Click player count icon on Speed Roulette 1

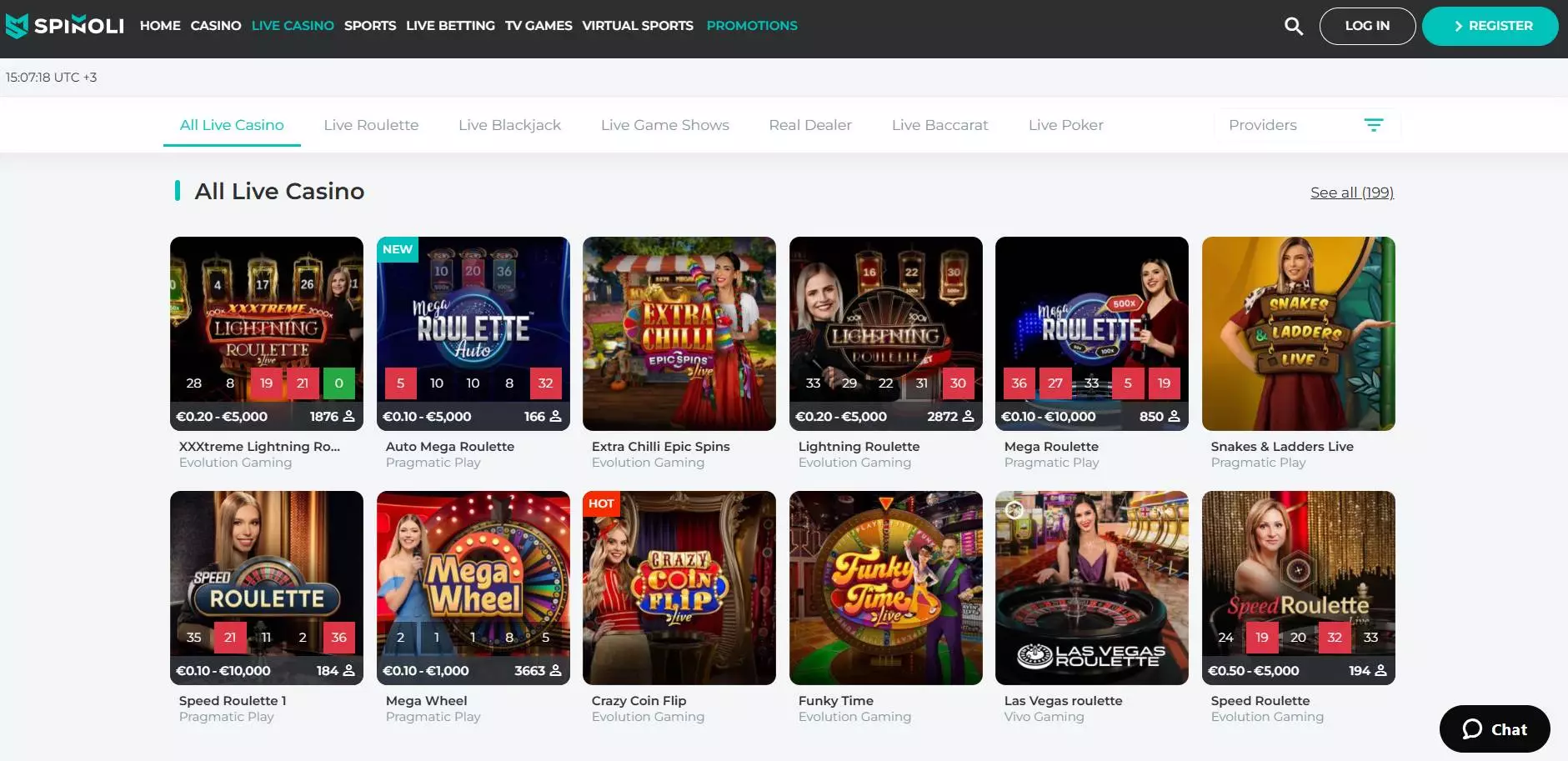pos(349,670)
